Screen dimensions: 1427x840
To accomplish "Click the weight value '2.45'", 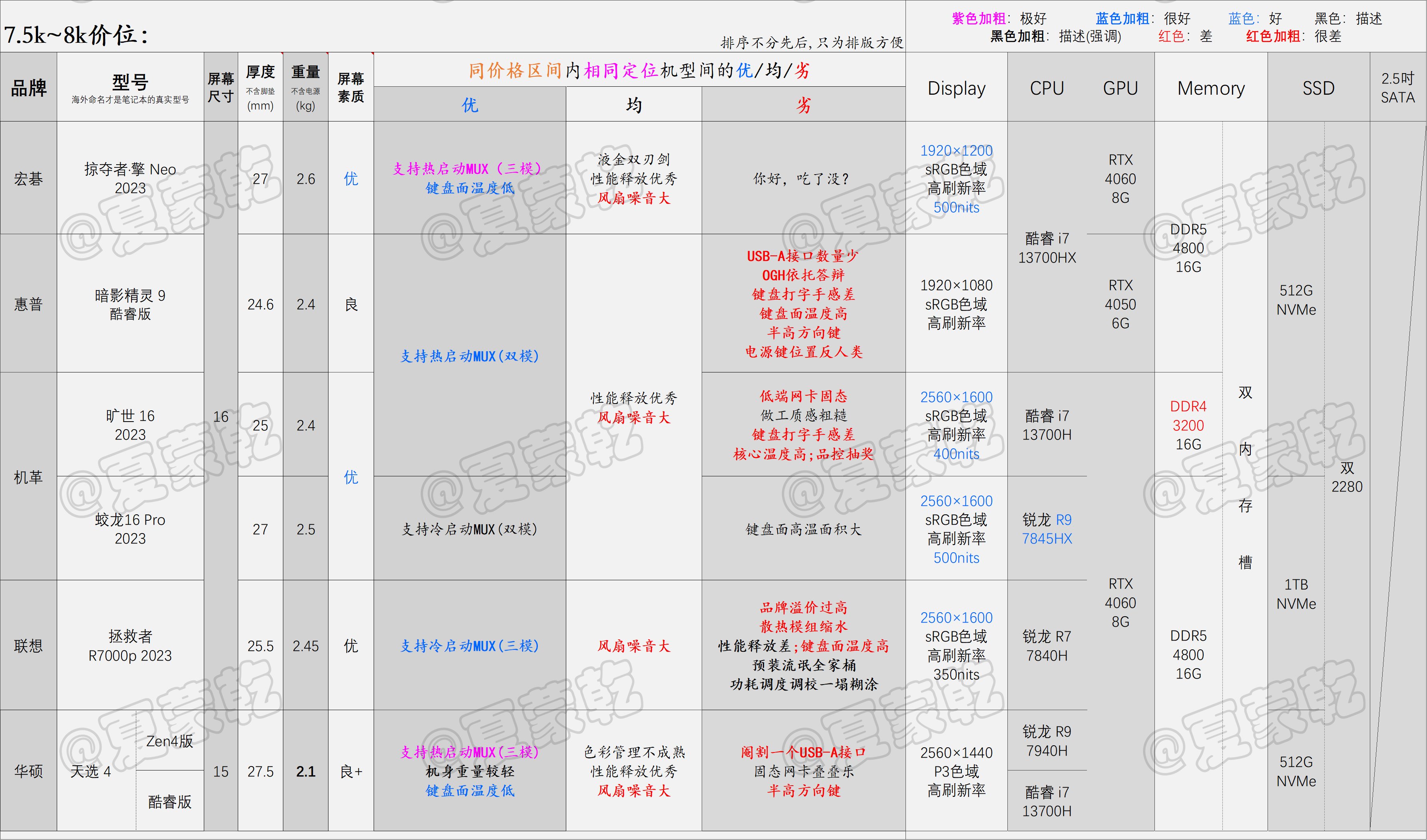I will pos(306,646).
